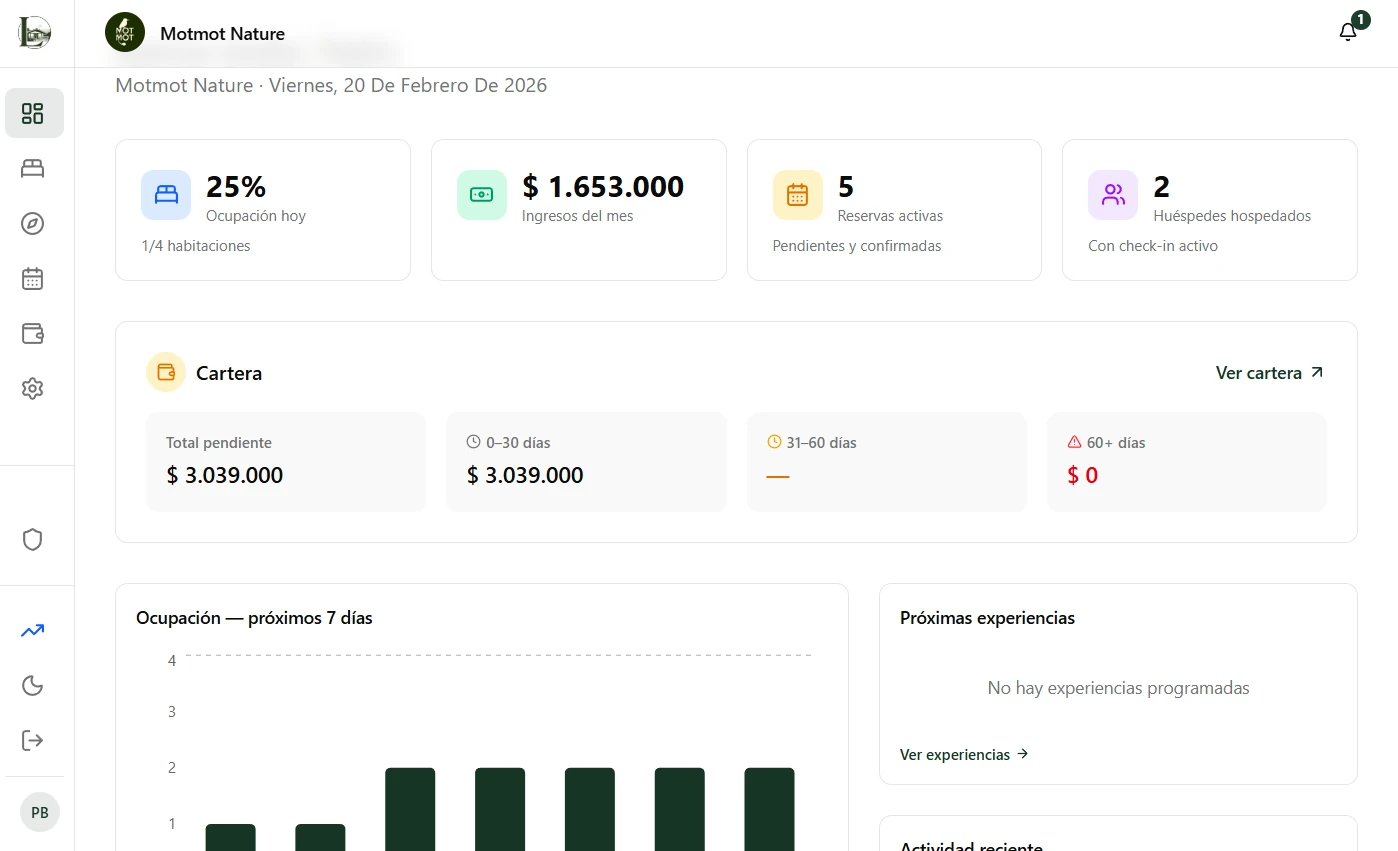Open settings via the gear icon

click(x=33, y=388)
